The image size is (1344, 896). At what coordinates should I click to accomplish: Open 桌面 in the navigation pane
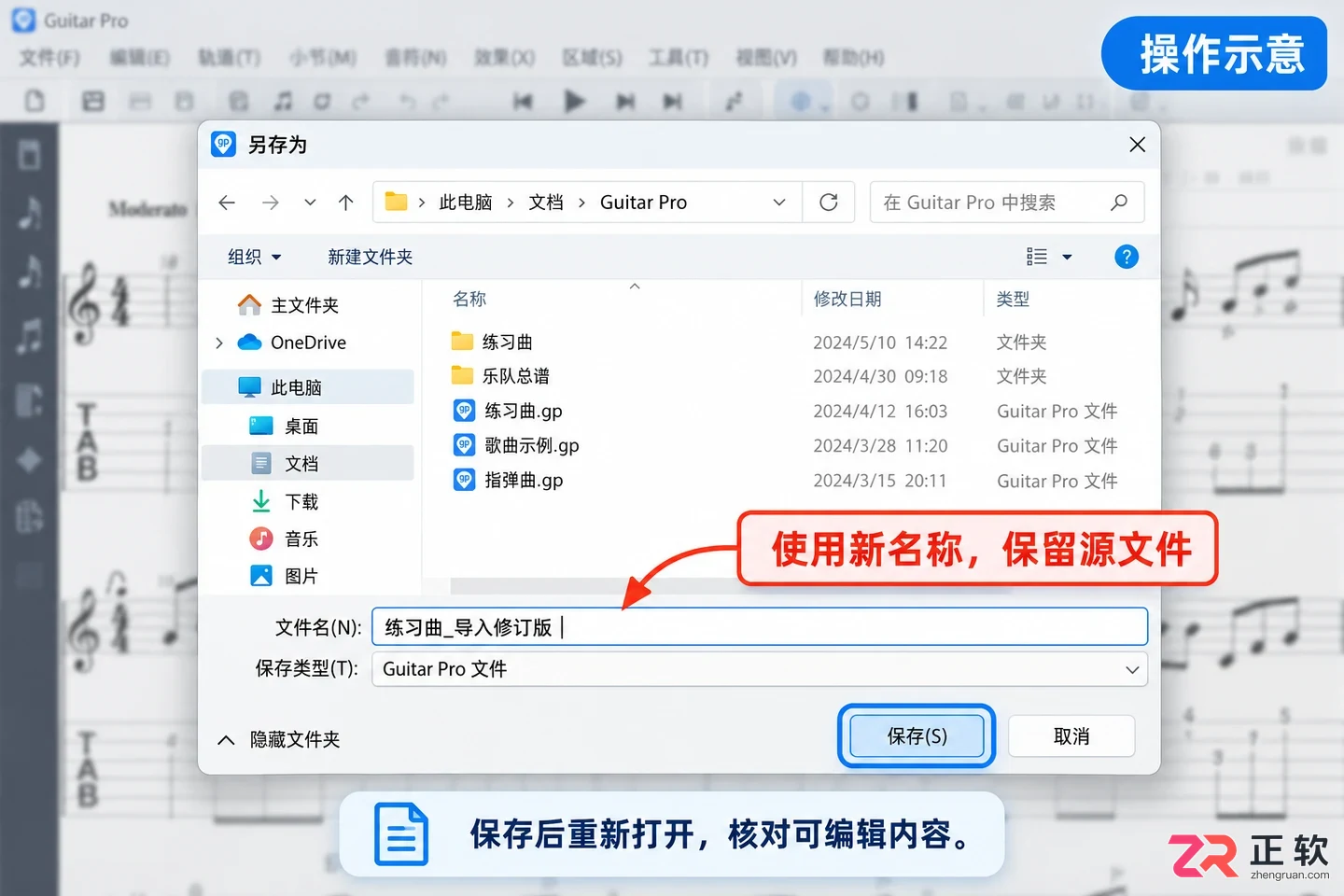point(284,427)
